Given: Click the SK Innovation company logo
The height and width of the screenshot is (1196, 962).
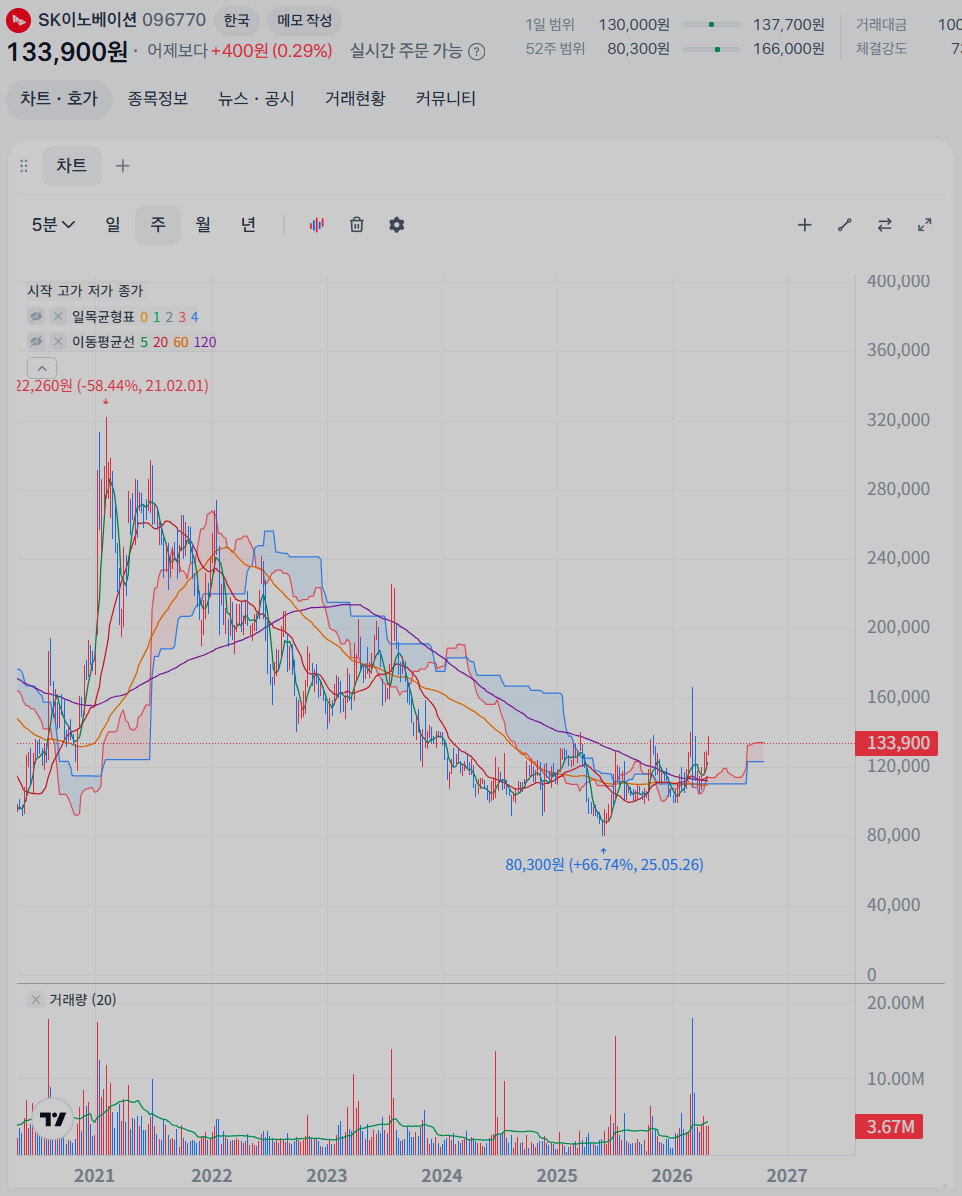Looking at the screenshot, I should click(x=18, y=20).
